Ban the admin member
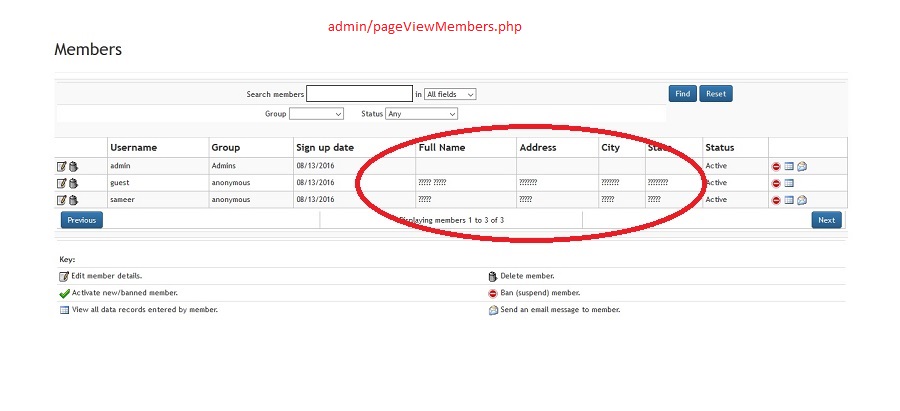Viewport: 900px width, 411px height. 776,166
